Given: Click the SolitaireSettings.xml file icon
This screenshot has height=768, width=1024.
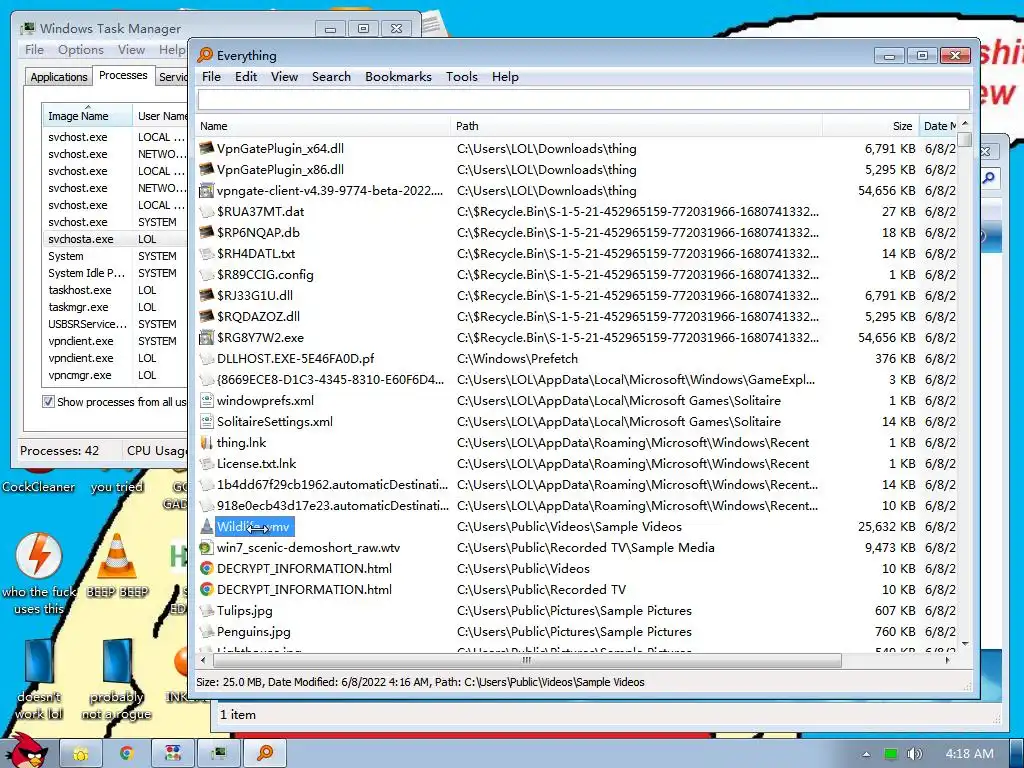Looking at the screenshot, I should point(206,421).
